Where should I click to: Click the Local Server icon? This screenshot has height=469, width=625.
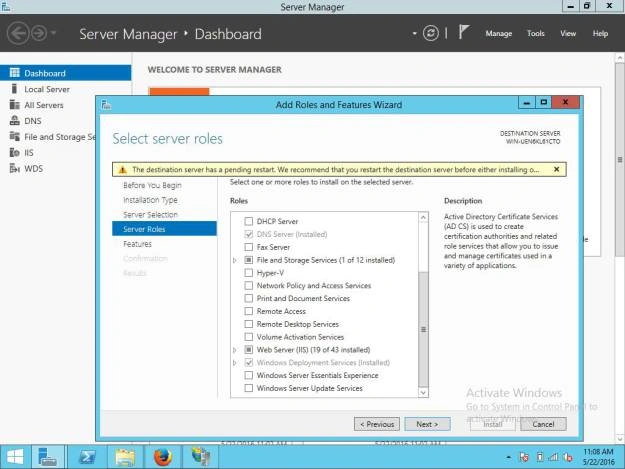(x=14, y=88)
